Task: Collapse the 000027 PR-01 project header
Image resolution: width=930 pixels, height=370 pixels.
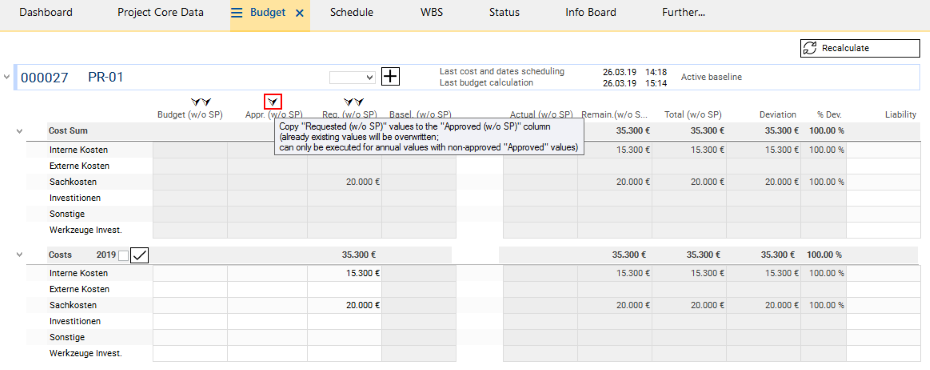Action: point(6,77)
